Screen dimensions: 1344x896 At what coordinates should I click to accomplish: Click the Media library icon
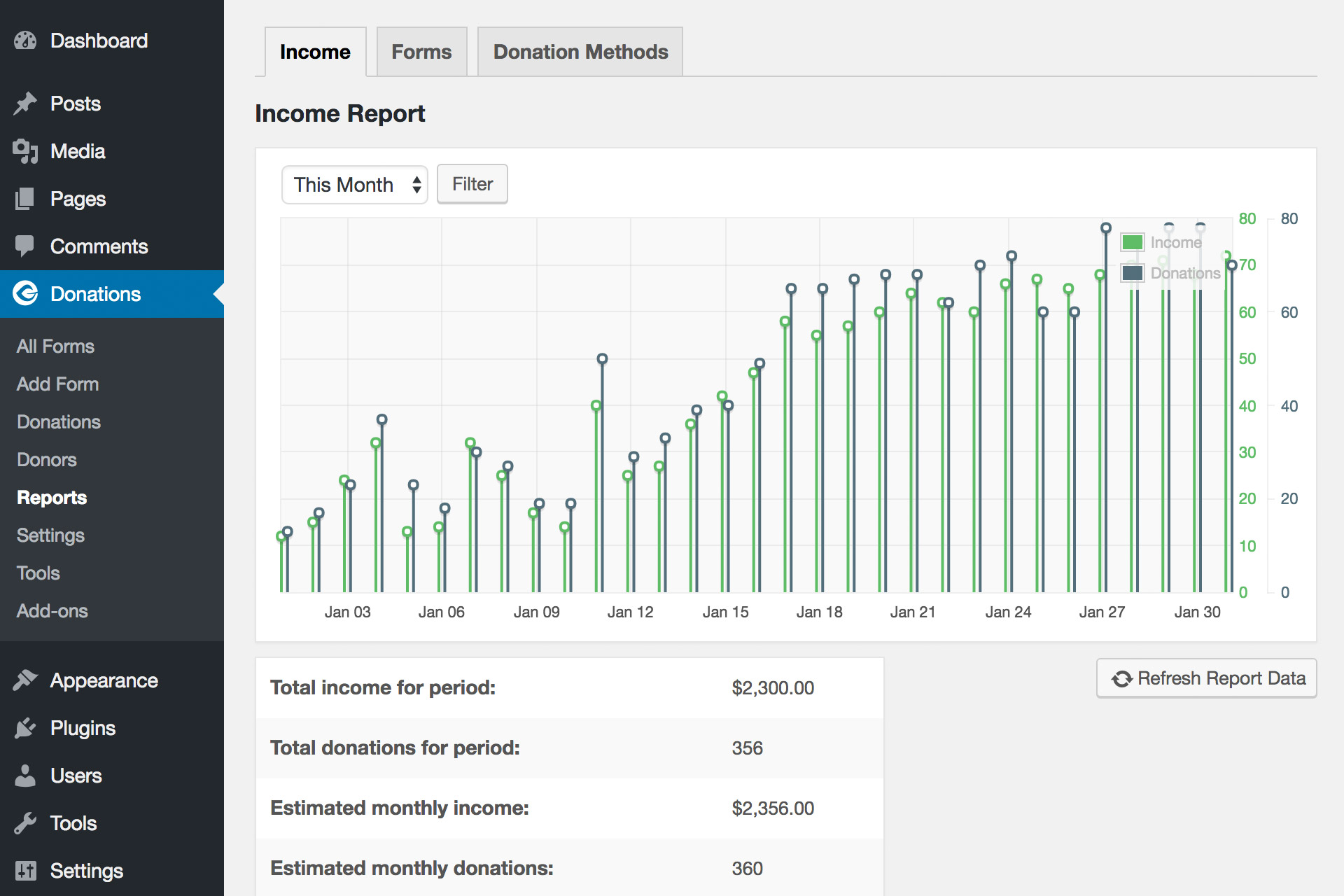pos(25,151)
